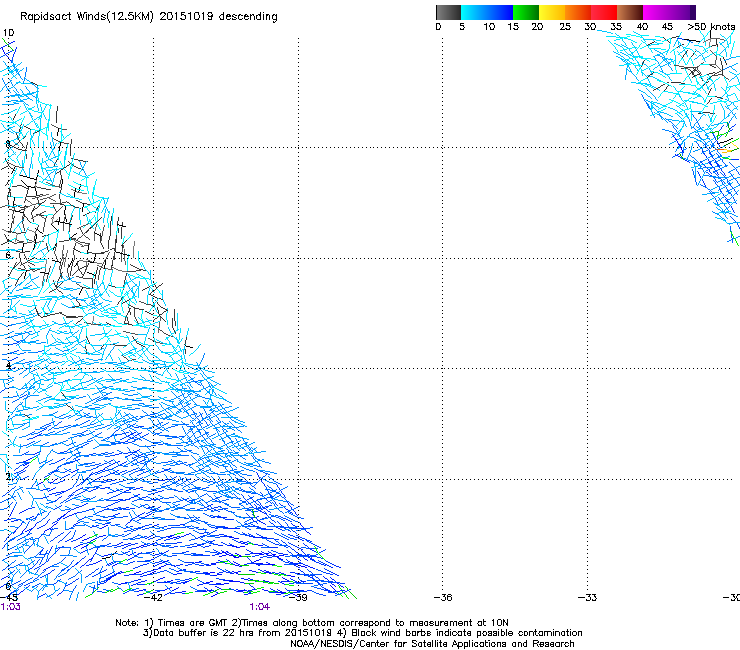Click the purple '1:03' swath time label

(x=10, y=607)
